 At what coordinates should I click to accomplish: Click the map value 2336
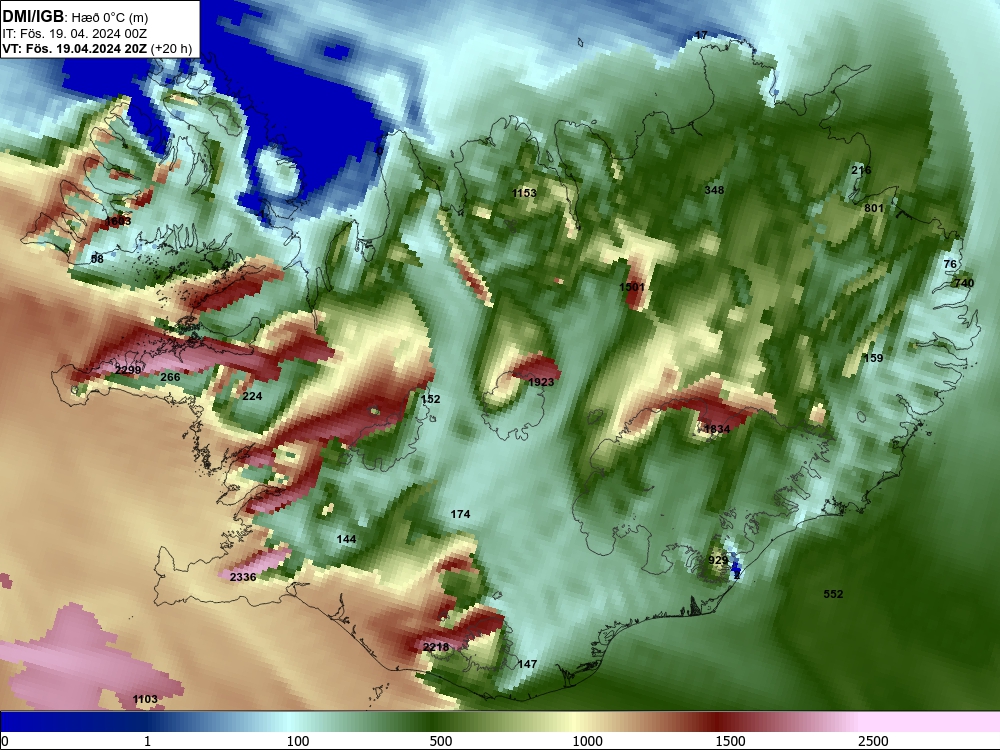pos(243,577)
